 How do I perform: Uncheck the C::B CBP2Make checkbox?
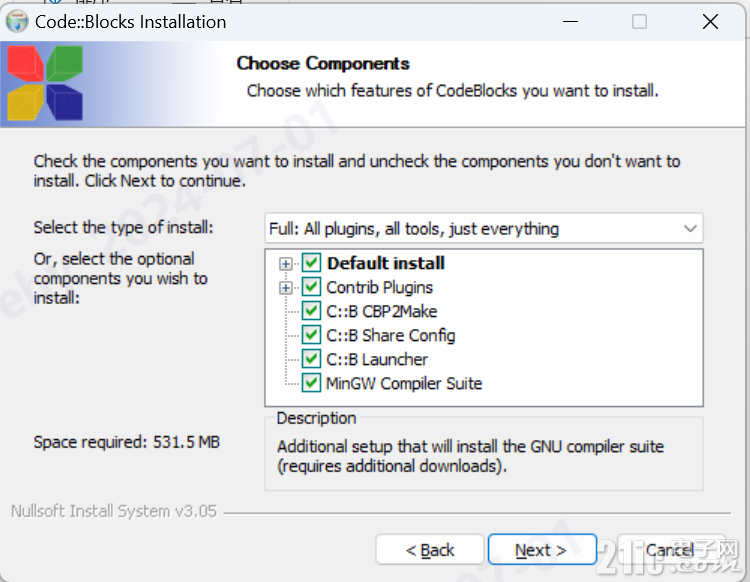click(x=311, y=311)
